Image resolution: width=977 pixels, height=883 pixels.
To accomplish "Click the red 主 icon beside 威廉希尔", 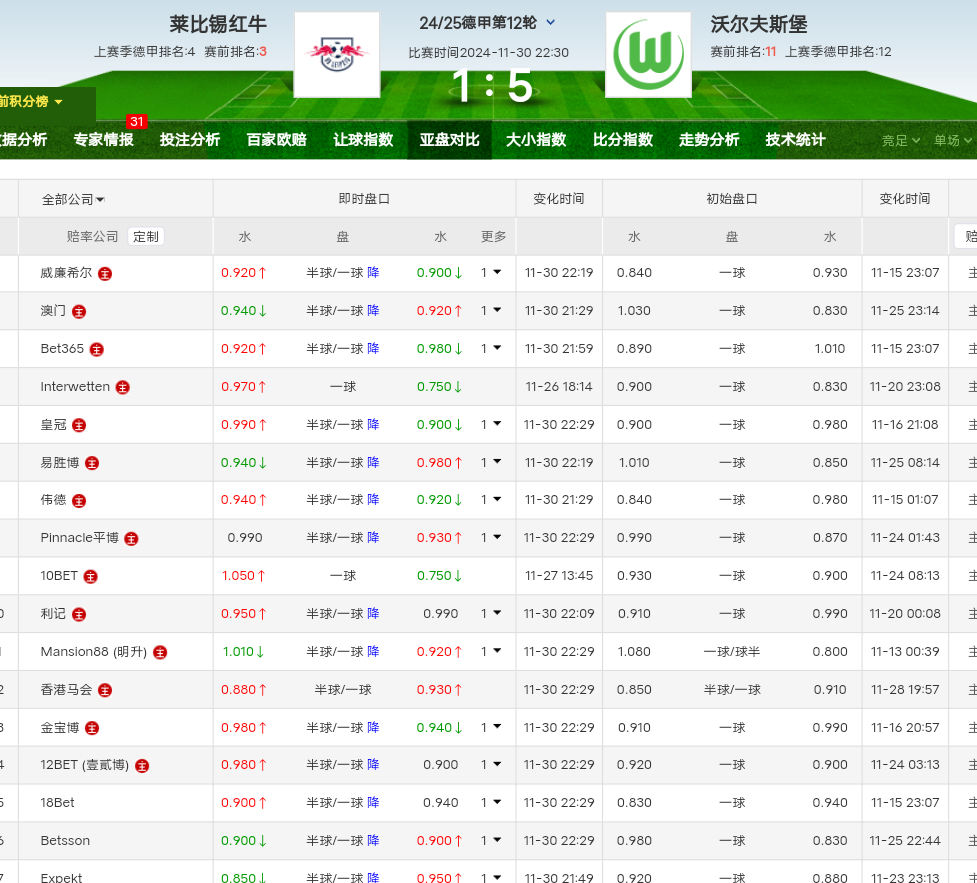I will [x=105, y=273].
